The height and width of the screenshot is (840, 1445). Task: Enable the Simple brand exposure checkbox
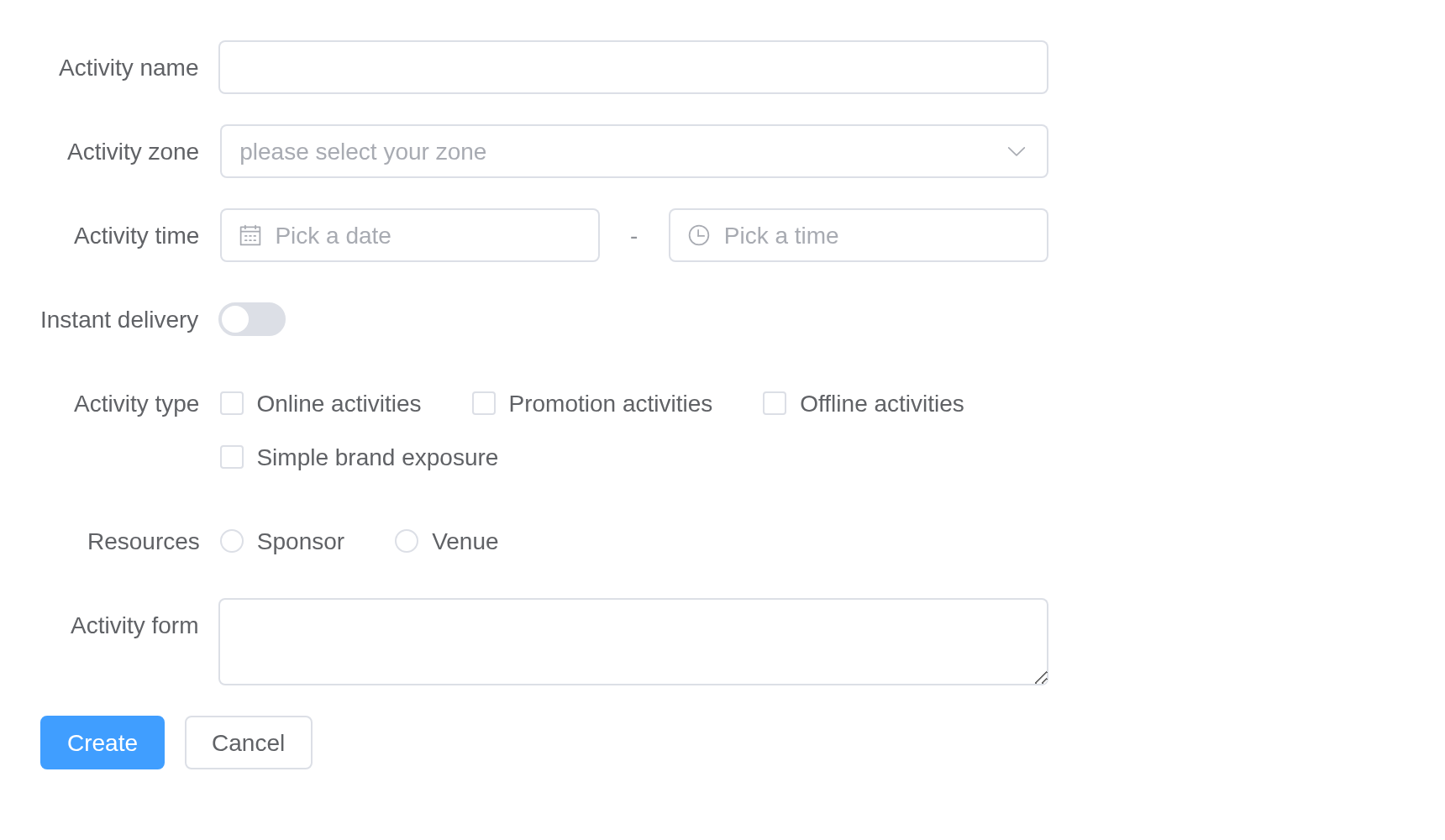pyautogui.click(x=232, y=457)
